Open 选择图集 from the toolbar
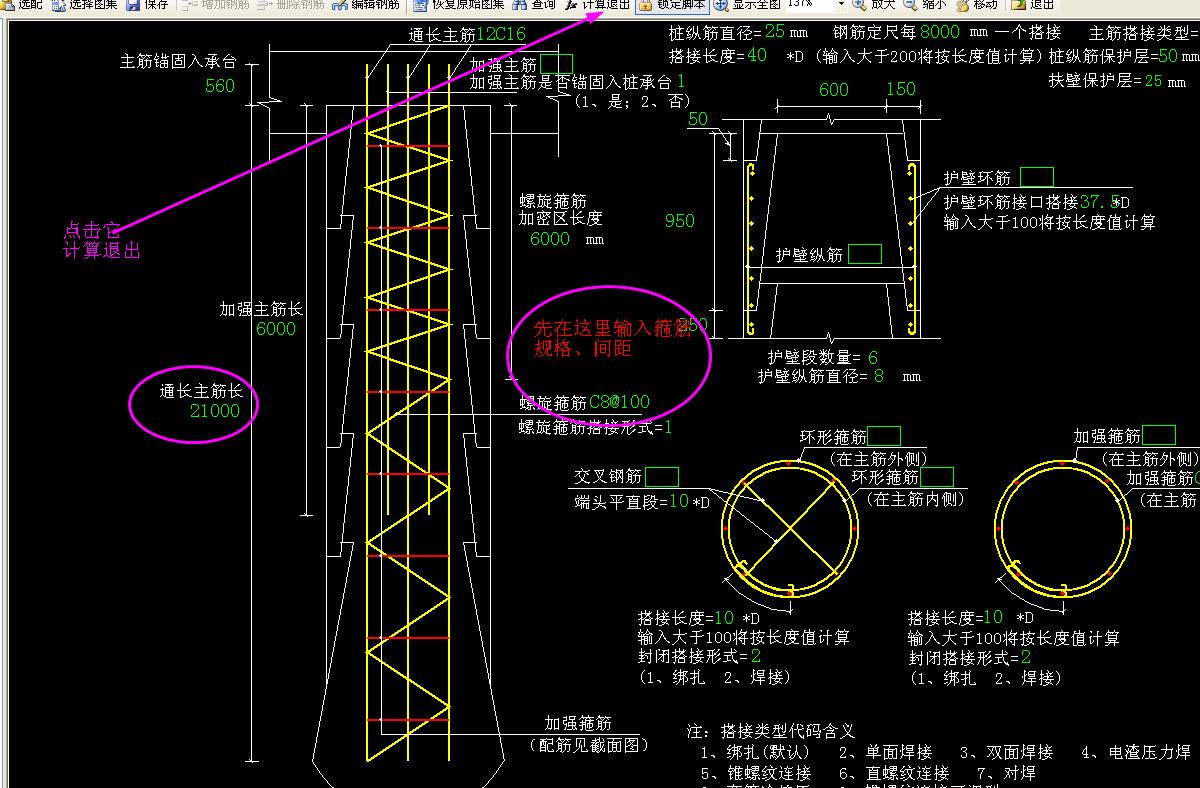 83,4
